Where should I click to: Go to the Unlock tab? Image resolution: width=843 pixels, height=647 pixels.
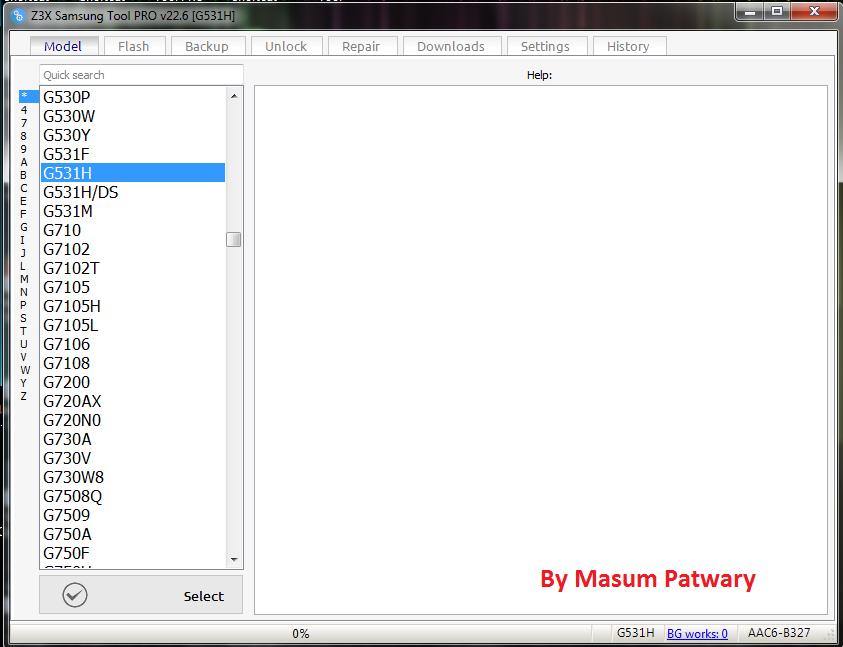pos(286,46)
